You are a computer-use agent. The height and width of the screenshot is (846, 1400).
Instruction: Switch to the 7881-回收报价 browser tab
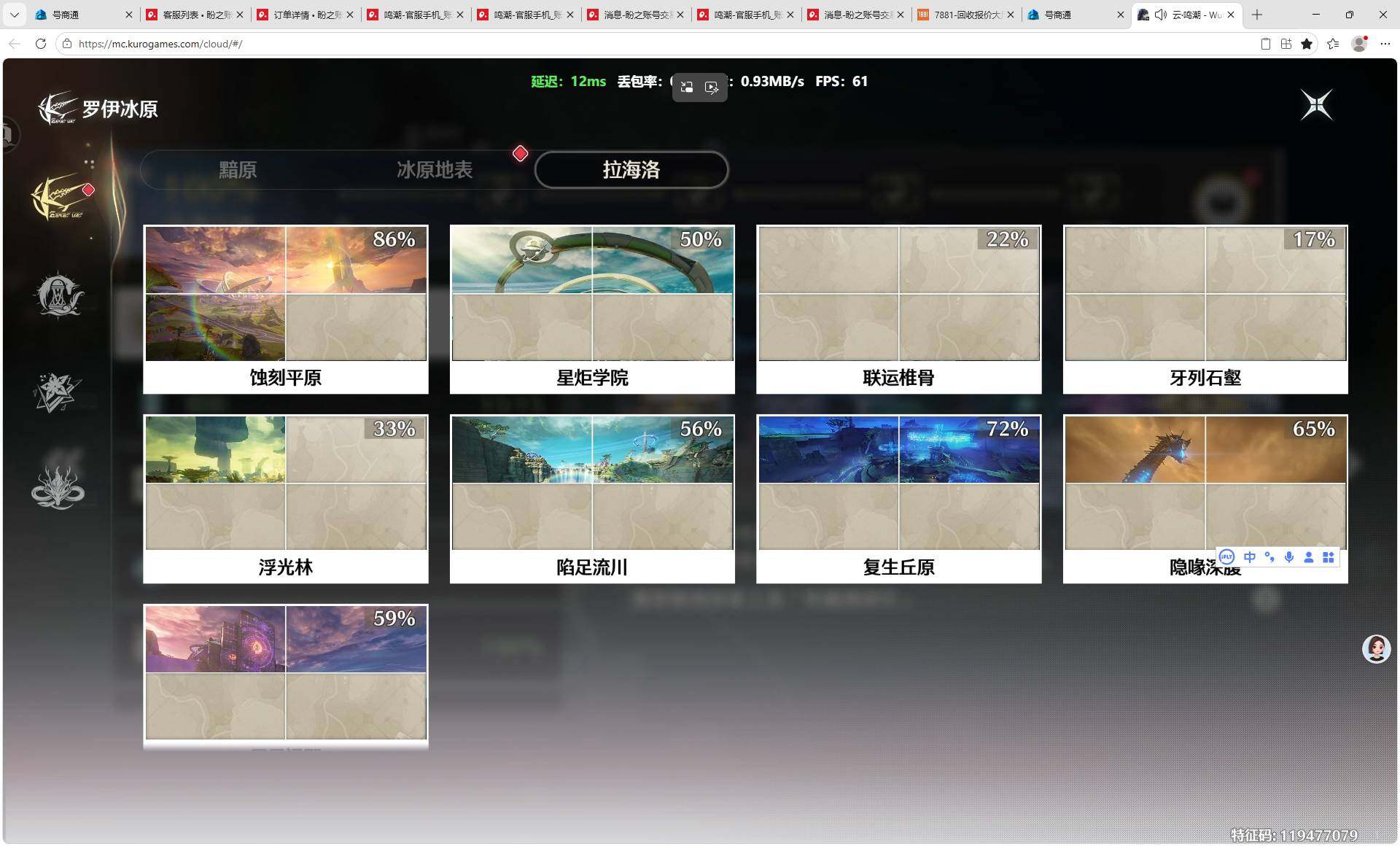[965, 15]
